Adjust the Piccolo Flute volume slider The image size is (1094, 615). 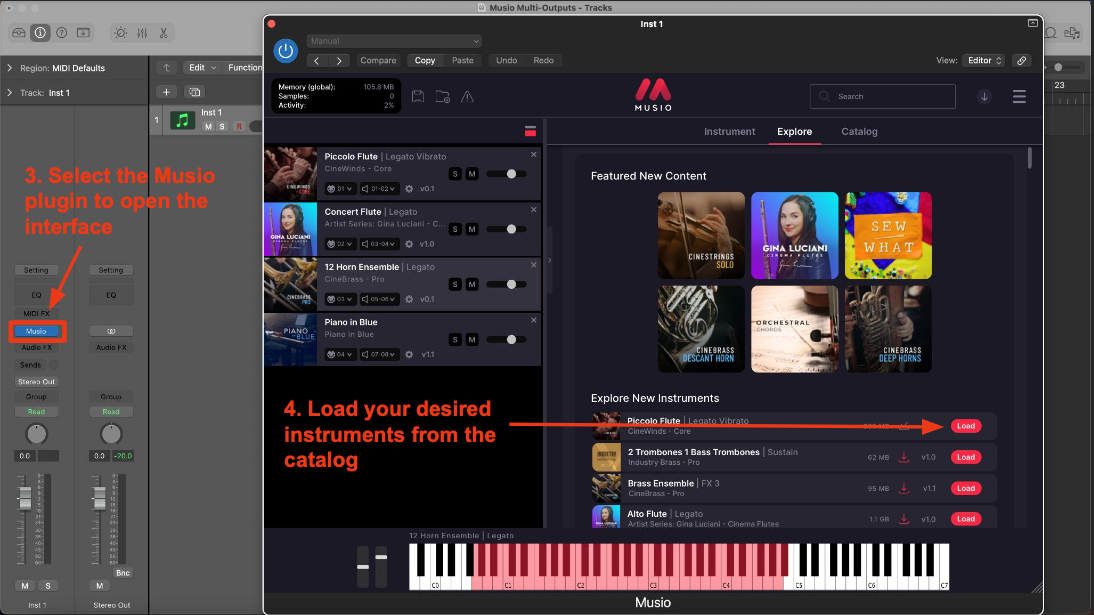point(507,174)
